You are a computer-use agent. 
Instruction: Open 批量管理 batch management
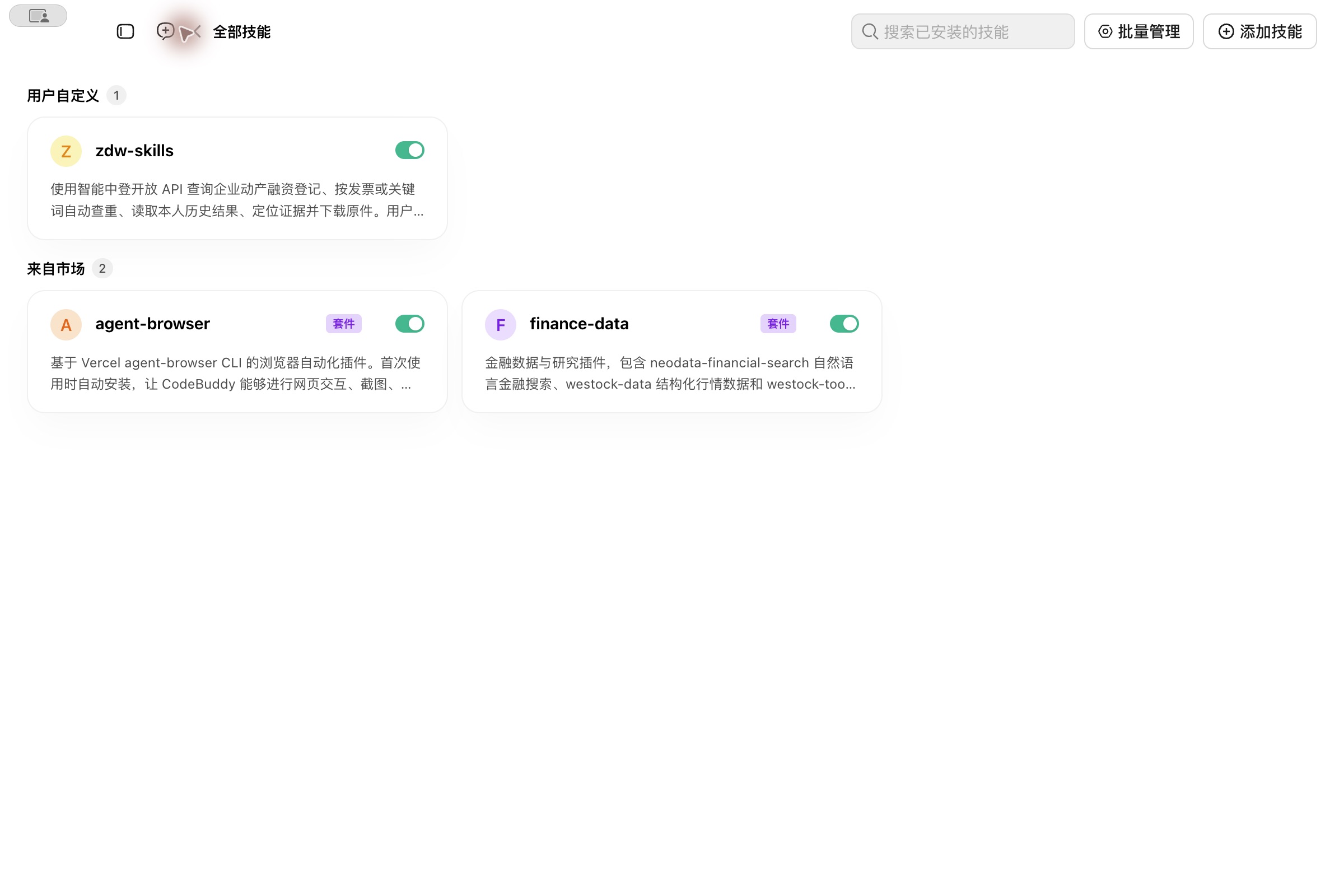click(x=1138, y=31)
